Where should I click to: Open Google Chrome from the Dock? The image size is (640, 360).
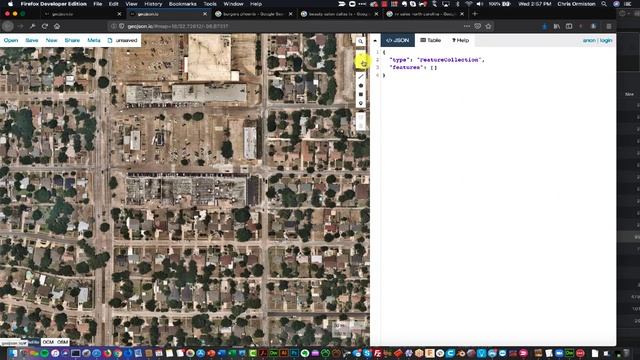tap(118, 353)
